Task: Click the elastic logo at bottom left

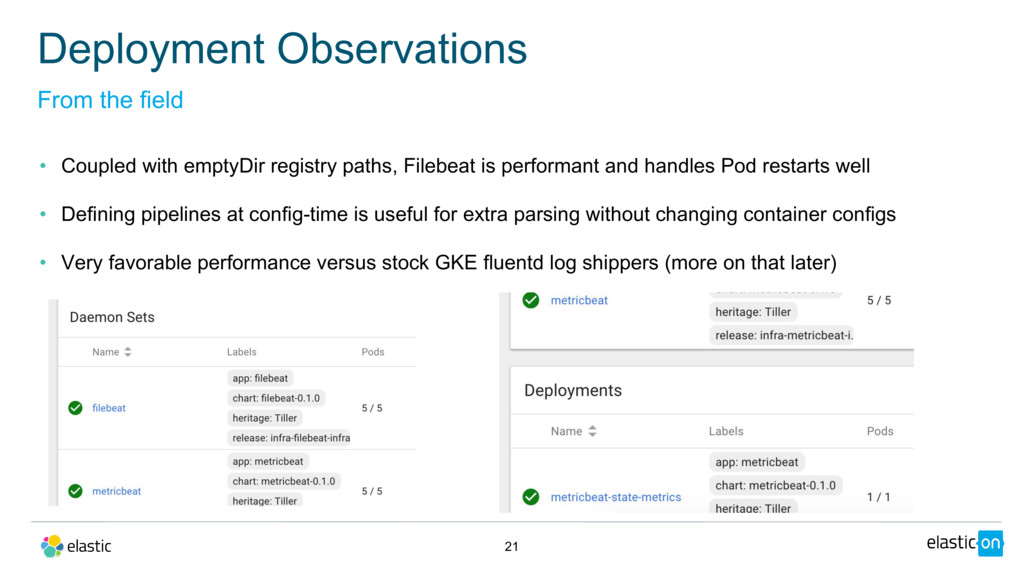Action: point(76,546)
